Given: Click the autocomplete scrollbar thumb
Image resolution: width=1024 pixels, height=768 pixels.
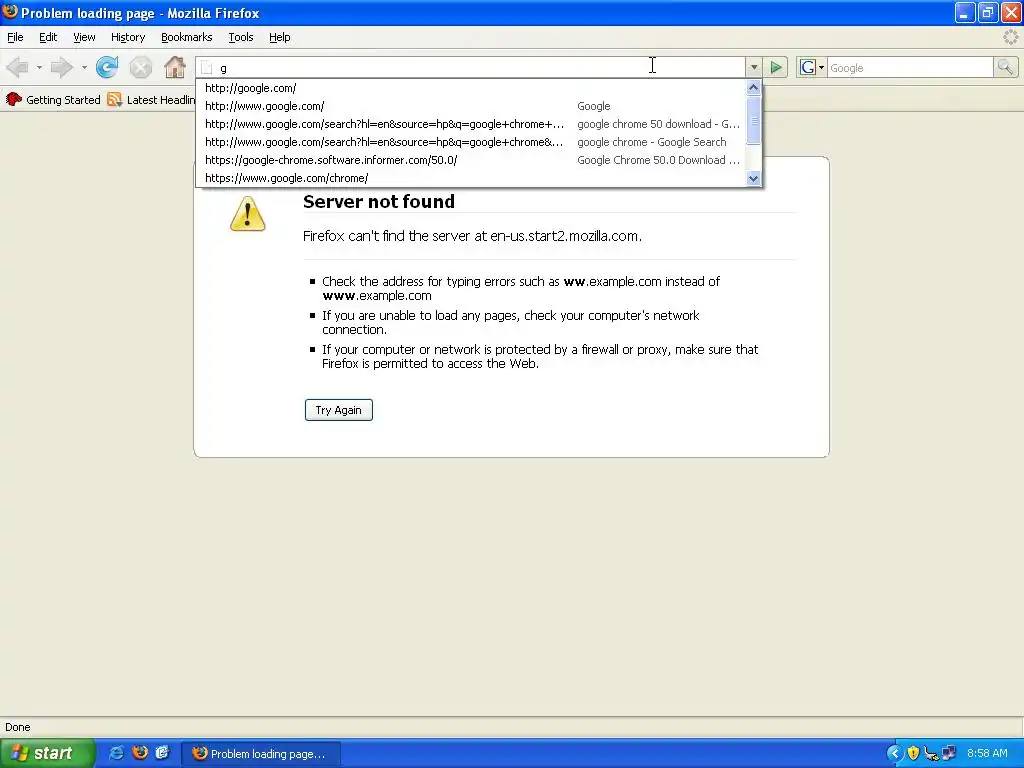Looking at the screenshot, I should pyautogui.click(x=754, y=121).
